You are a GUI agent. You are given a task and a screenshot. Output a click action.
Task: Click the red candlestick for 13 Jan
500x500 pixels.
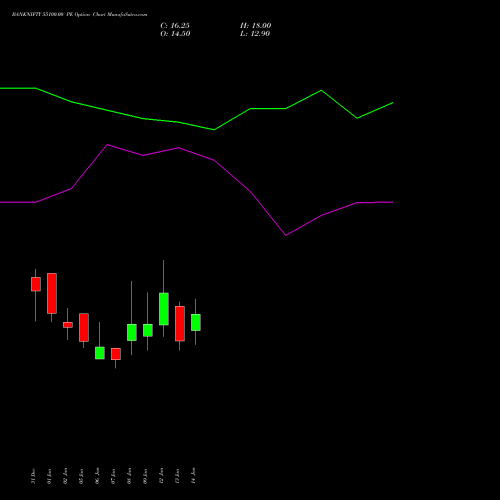click(180, 324)
